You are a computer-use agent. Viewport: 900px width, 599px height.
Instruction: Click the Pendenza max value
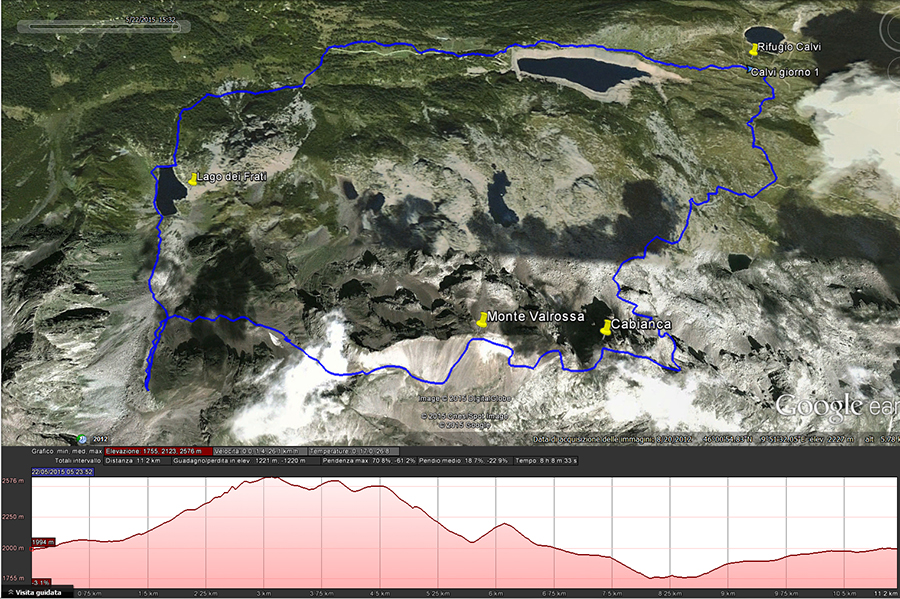368,461
